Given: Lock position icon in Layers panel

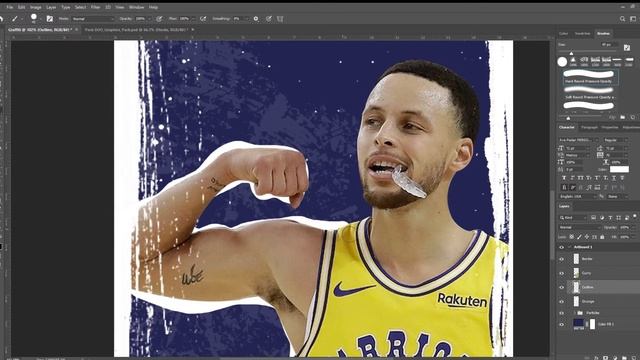Looking at the screenshot, I should (x=587, y=237).
